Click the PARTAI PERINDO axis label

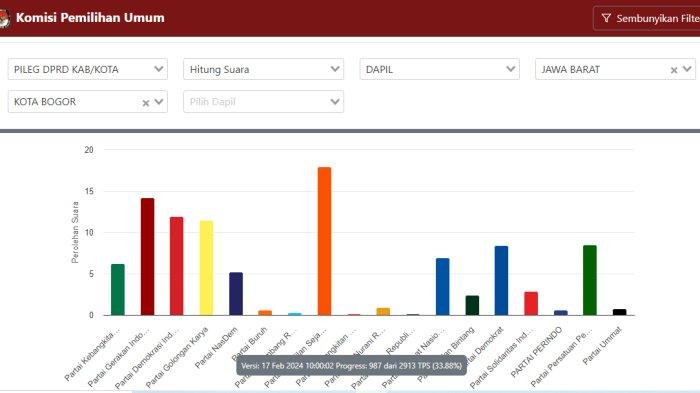tap(536, 352)
